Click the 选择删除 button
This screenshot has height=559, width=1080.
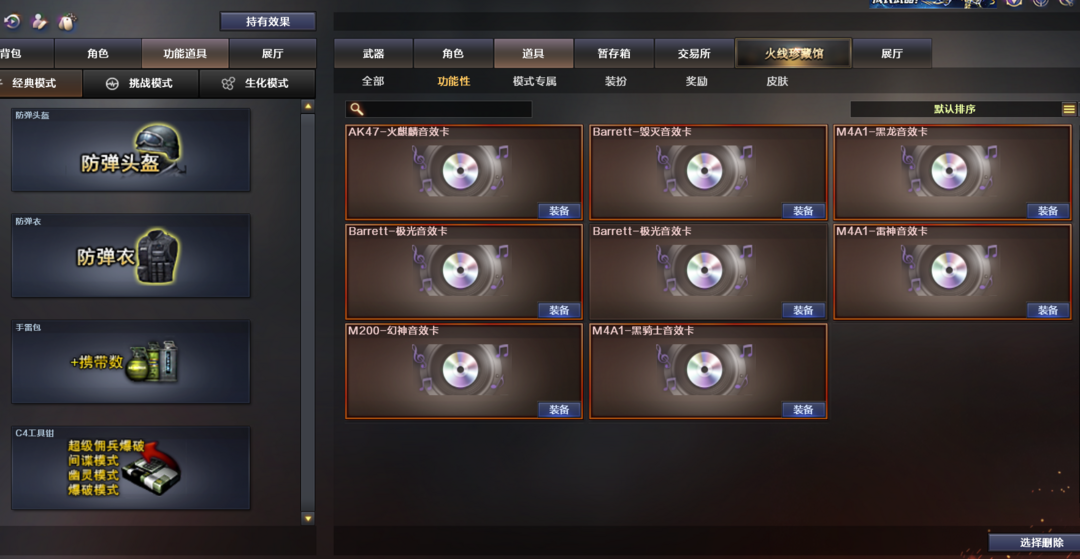1034,542
